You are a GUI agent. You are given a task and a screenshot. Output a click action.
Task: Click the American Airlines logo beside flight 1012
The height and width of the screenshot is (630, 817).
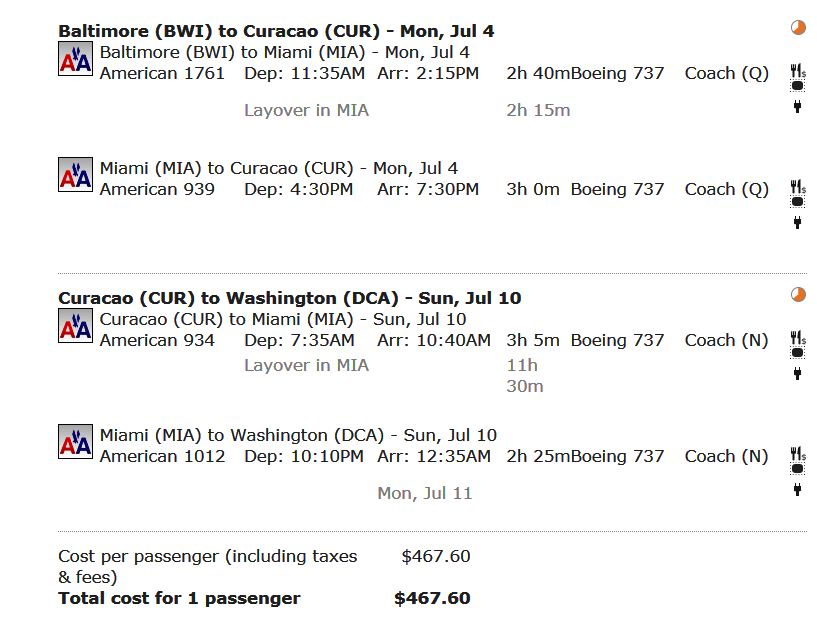tap(76, 442)
